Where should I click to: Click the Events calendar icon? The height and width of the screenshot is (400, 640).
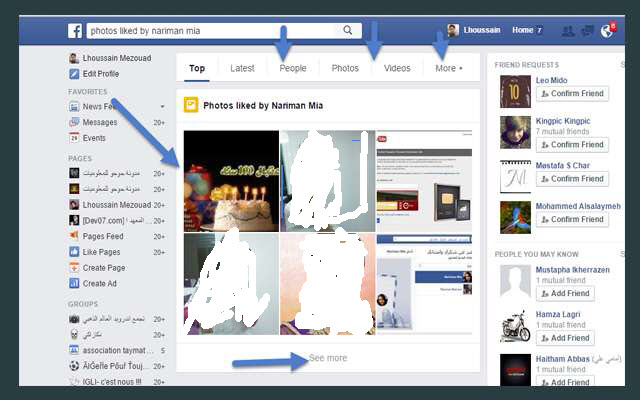tap(74, 138)
